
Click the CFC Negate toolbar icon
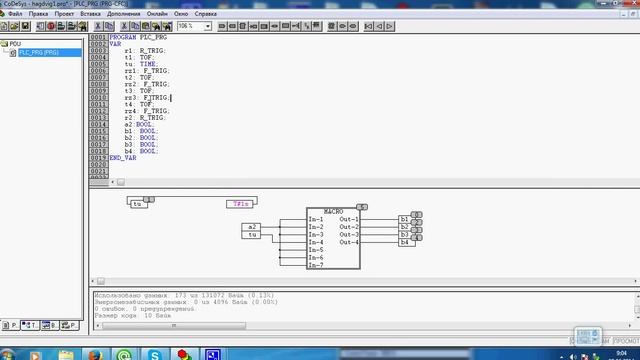pyautogui.click(x=296, y=26)
